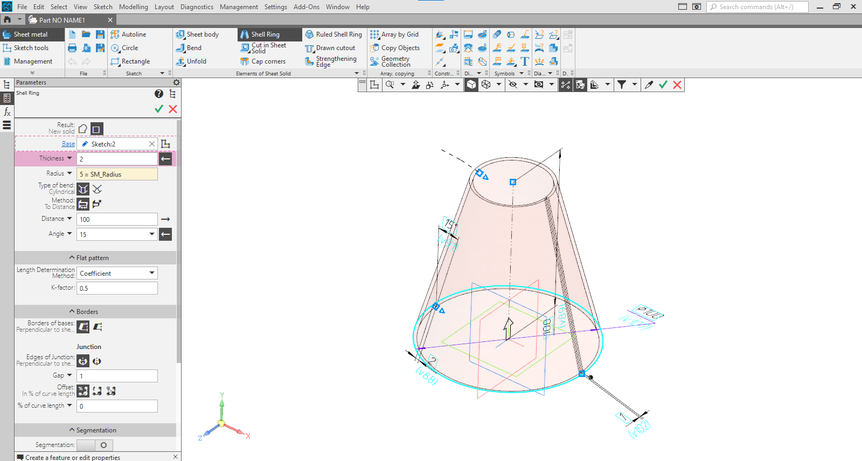Select the Cap corners tool
The height and width of the screenshot is (461, 862).
coord(263,62)
